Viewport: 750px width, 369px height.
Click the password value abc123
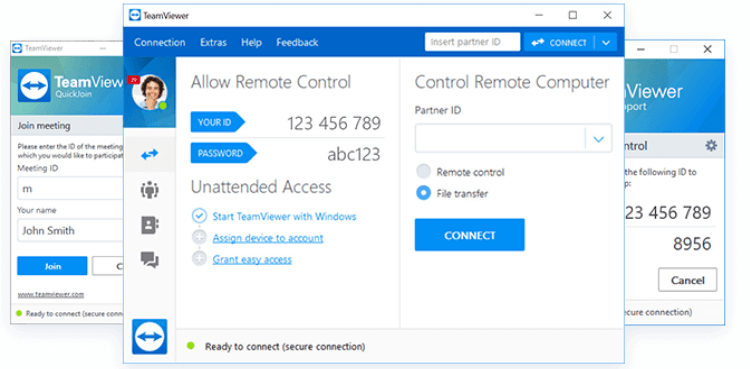pos(353,155)
